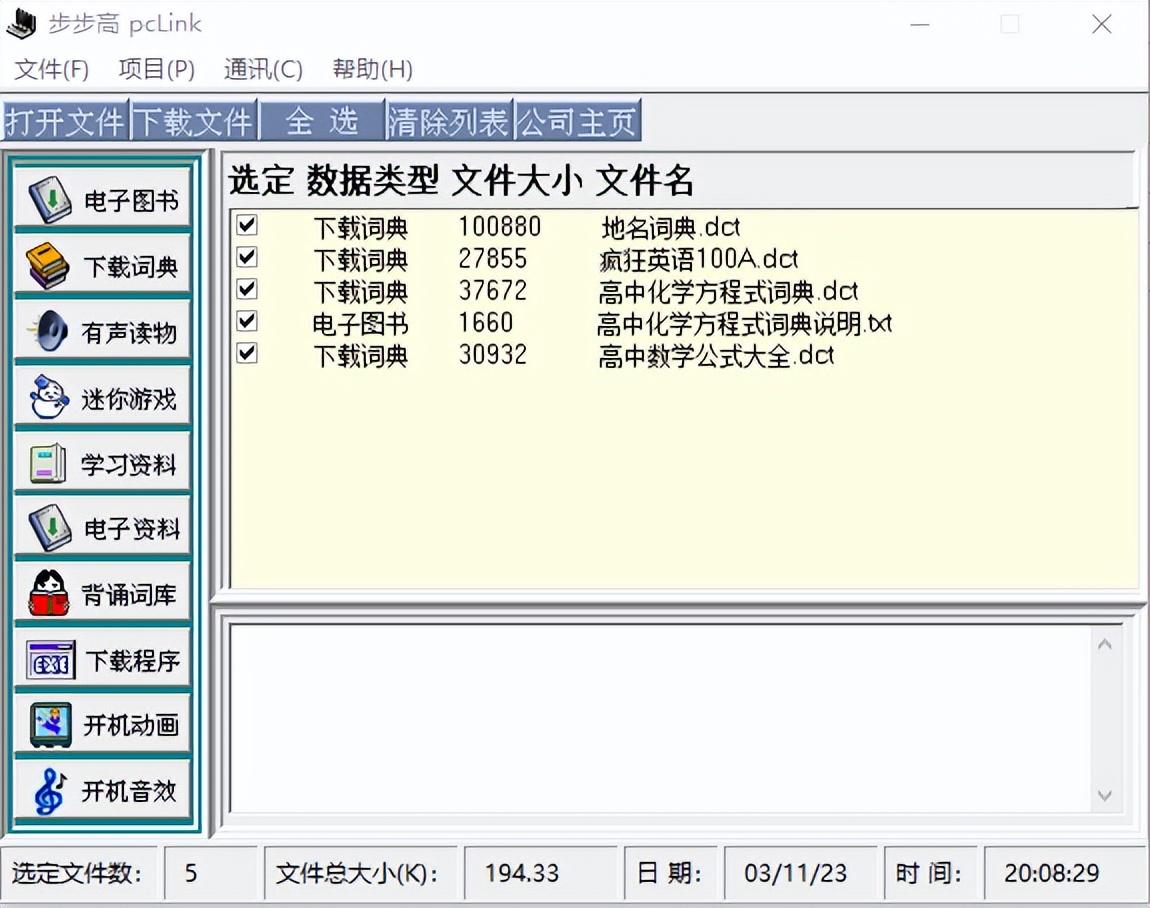
Task: Choose the 迷你游戏 mini games category
Action: [x=103, y=397]
